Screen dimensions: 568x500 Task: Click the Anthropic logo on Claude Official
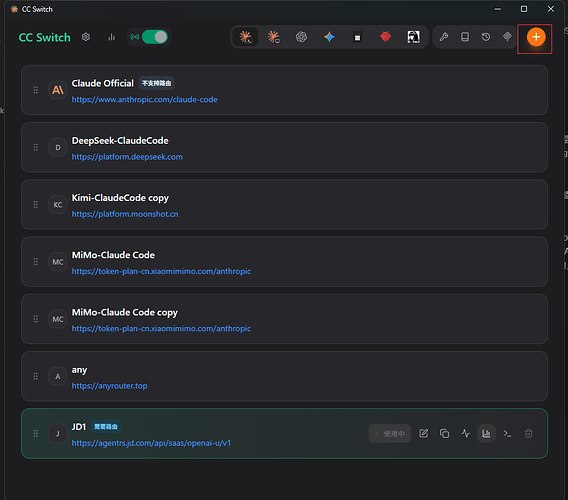[58, 90]
